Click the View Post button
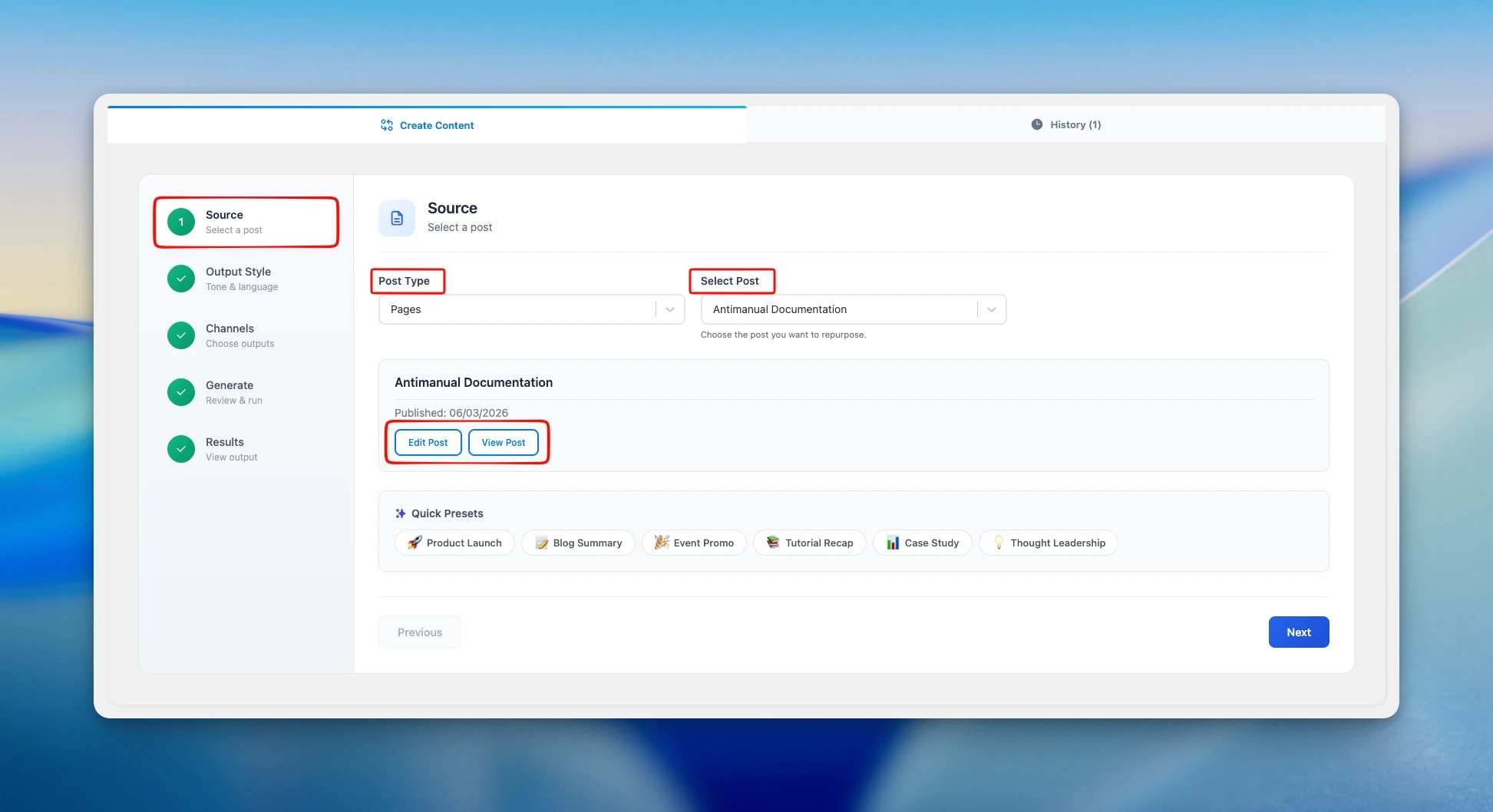Image resolution: width=1493 pixels, height=812 pixels. (504, 443)
